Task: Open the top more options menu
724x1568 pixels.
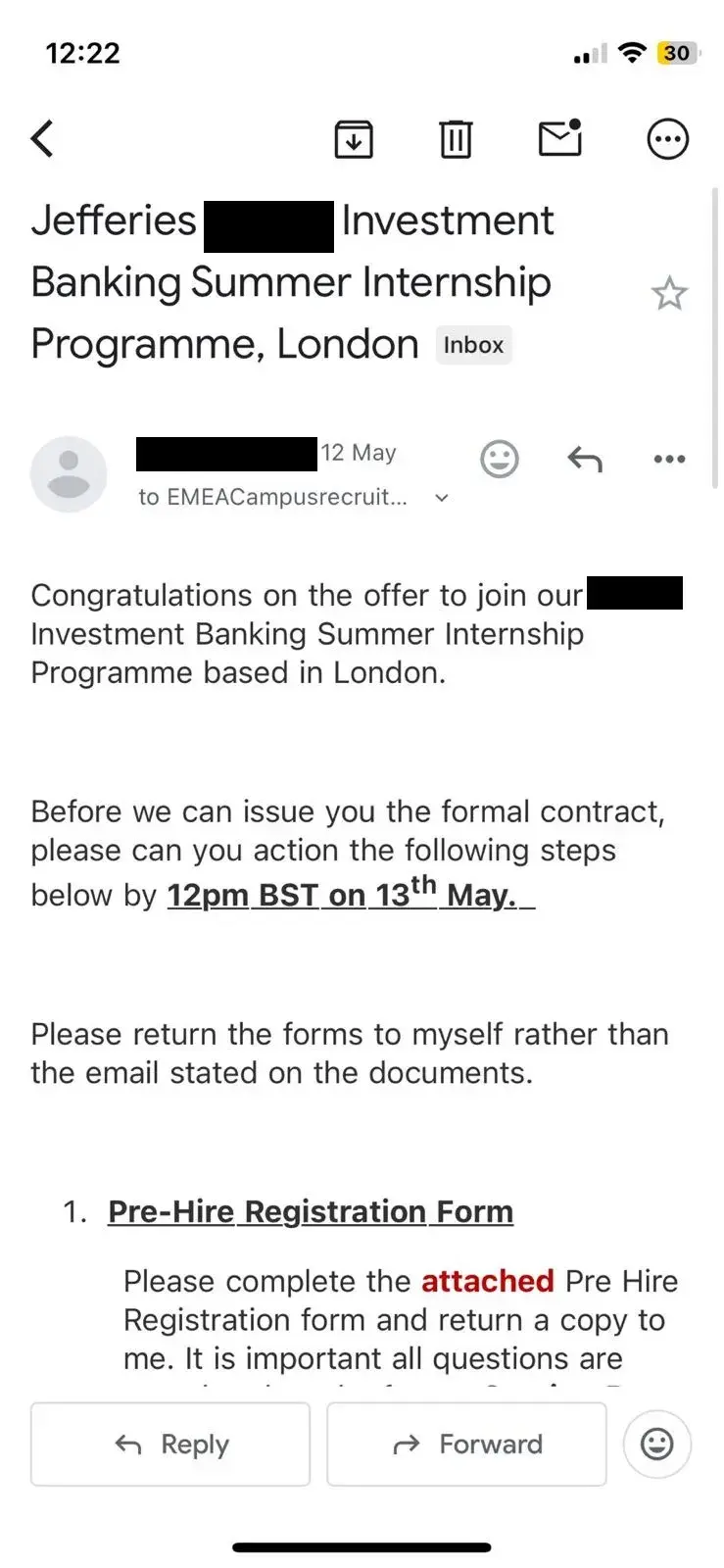Action: [x=668, y=139]
